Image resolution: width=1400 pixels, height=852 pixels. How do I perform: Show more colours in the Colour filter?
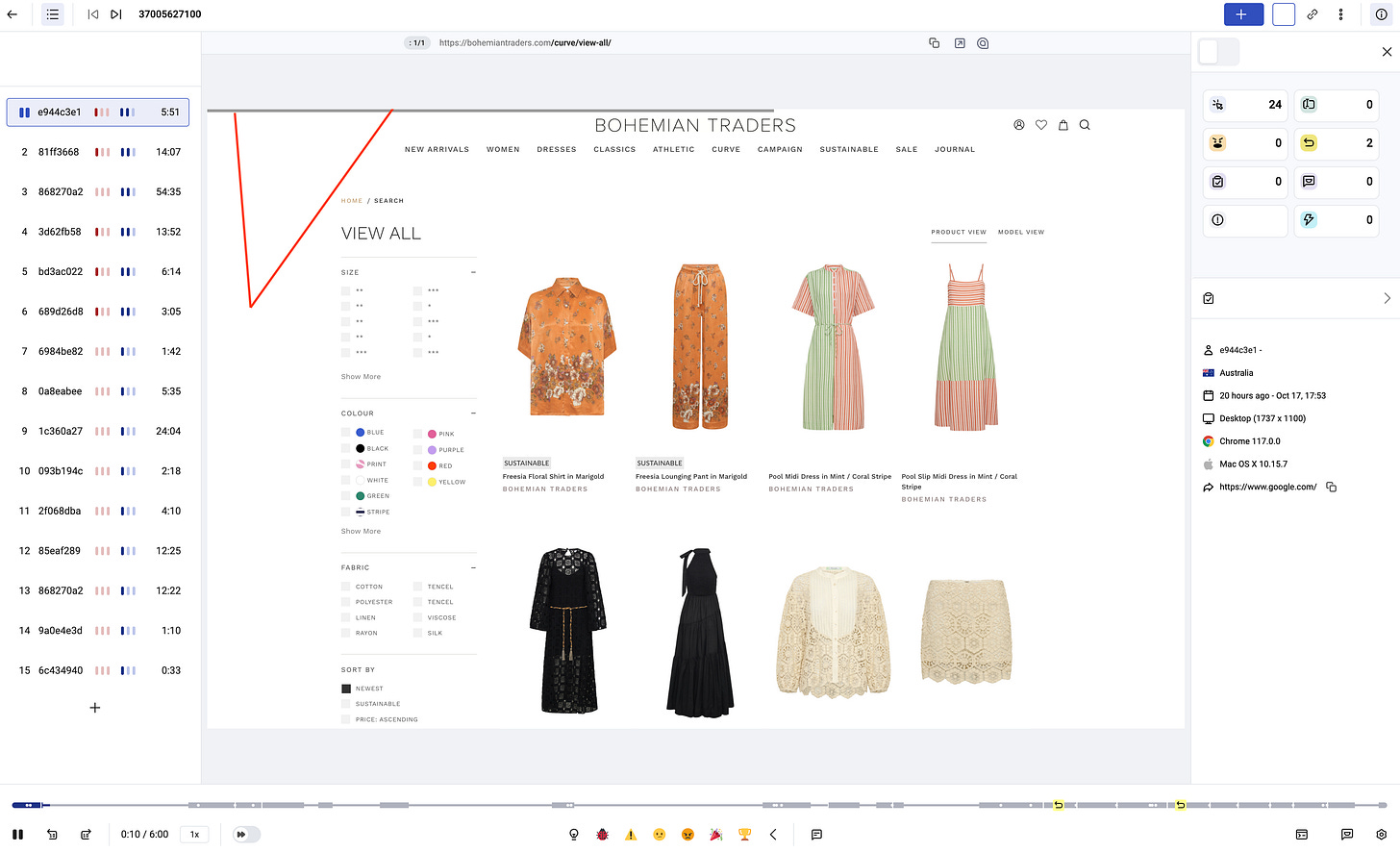pos(361,532)
